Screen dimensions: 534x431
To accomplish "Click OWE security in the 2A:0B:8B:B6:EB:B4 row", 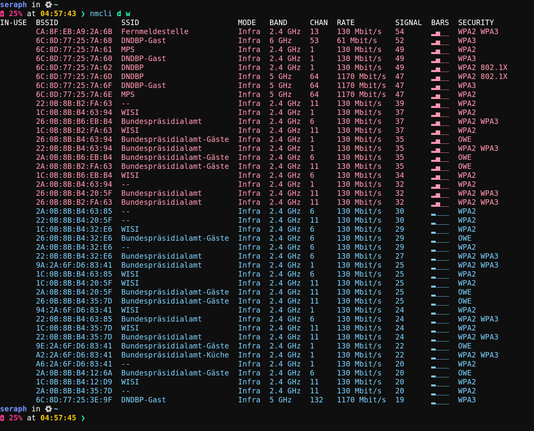I will [x=465, y=157].
